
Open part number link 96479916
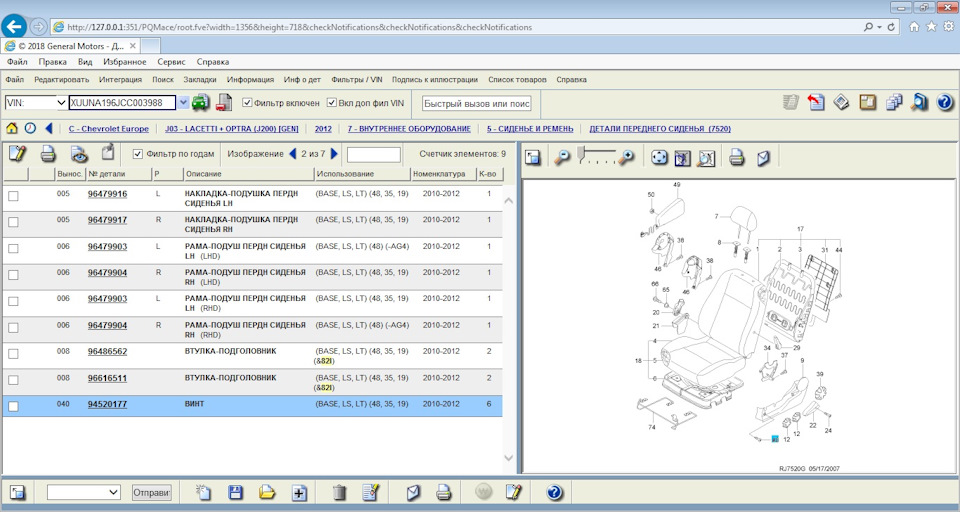click(x=107, y=194)
